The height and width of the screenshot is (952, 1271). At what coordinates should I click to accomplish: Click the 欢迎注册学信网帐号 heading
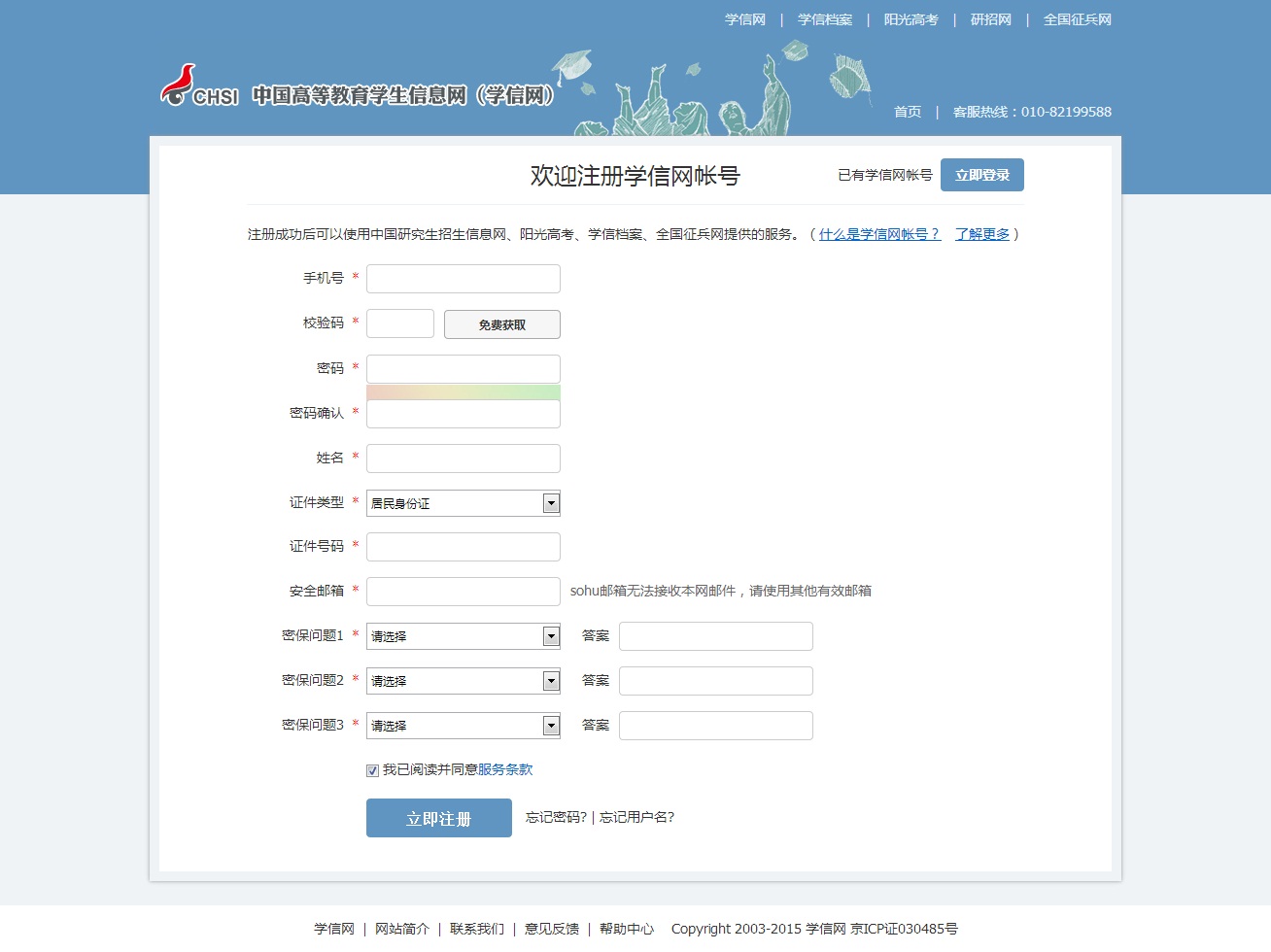pyautogui.click(x=635, y=176)
